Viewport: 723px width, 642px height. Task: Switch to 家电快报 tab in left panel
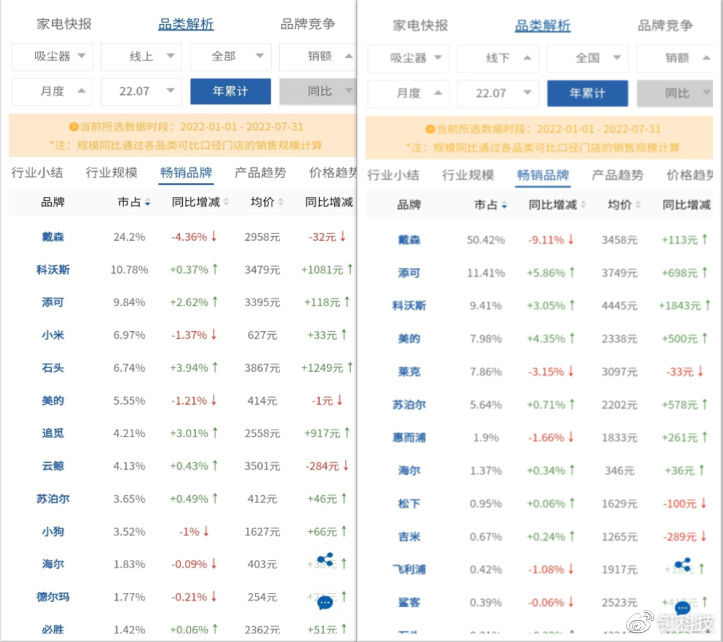click(64, 24)
